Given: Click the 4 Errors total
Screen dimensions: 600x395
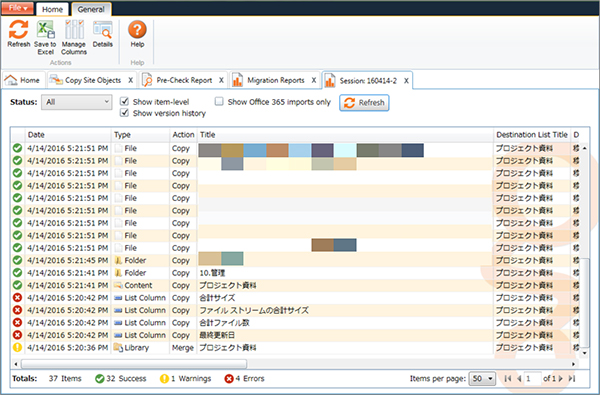Looking at the screenshot, I should click(x=245, y=379).
